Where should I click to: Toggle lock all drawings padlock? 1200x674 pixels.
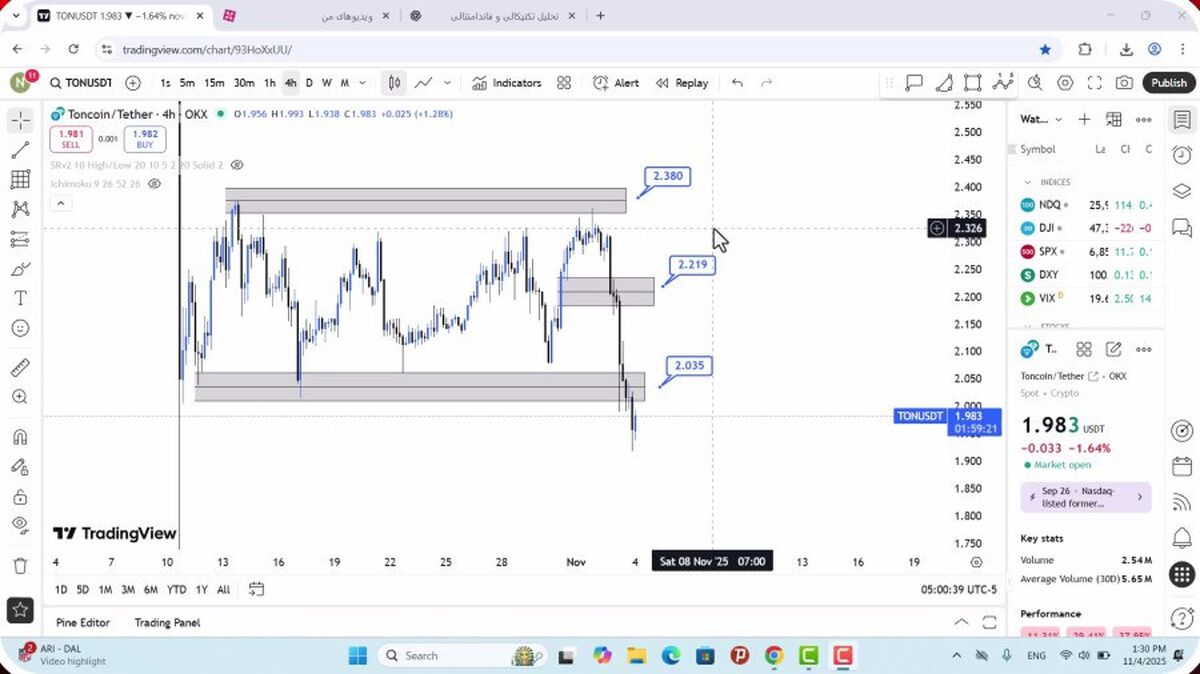20,497
